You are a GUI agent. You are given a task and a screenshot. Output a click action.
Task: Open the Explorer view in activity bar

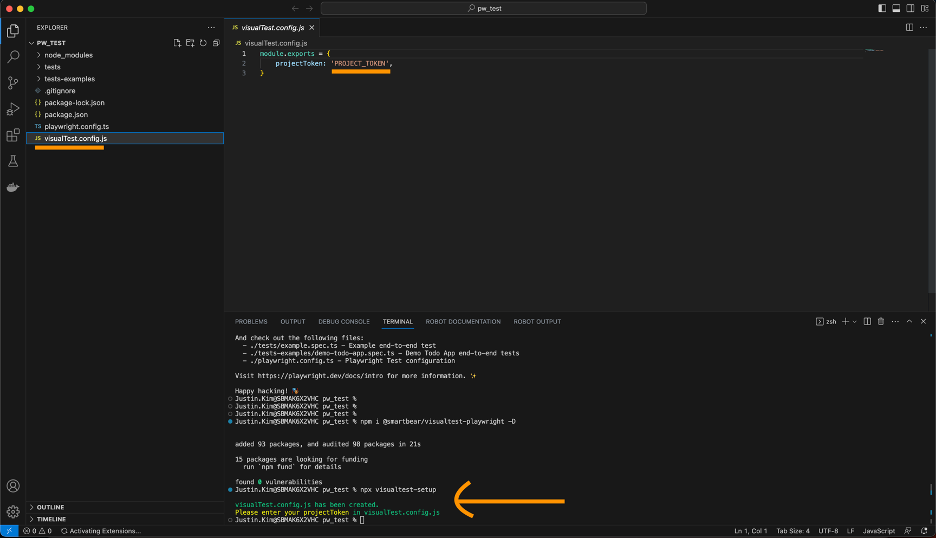13,30
